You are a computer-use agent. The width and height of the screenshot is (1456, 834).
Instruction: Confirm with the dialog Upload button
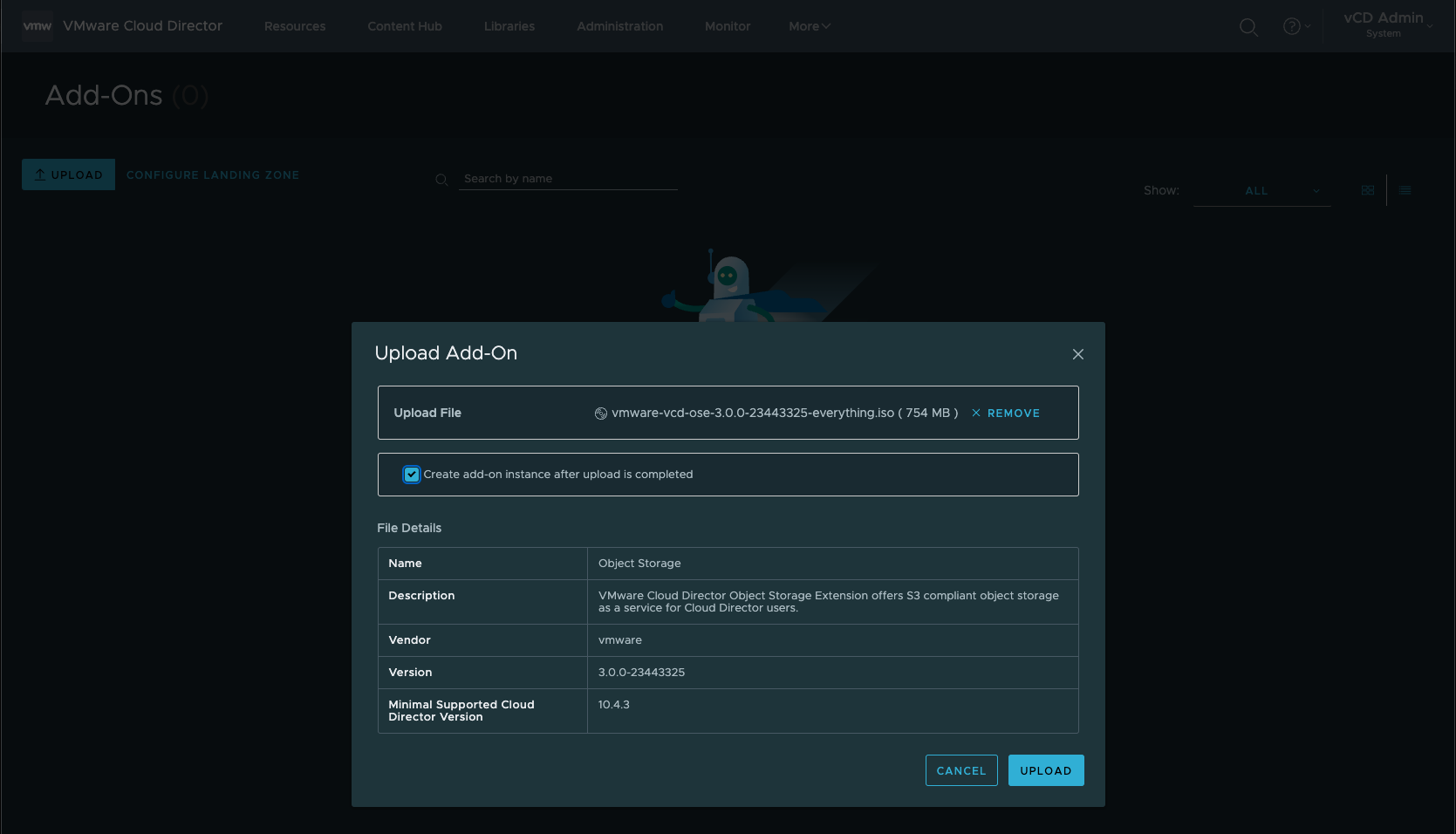[1046, 770]
